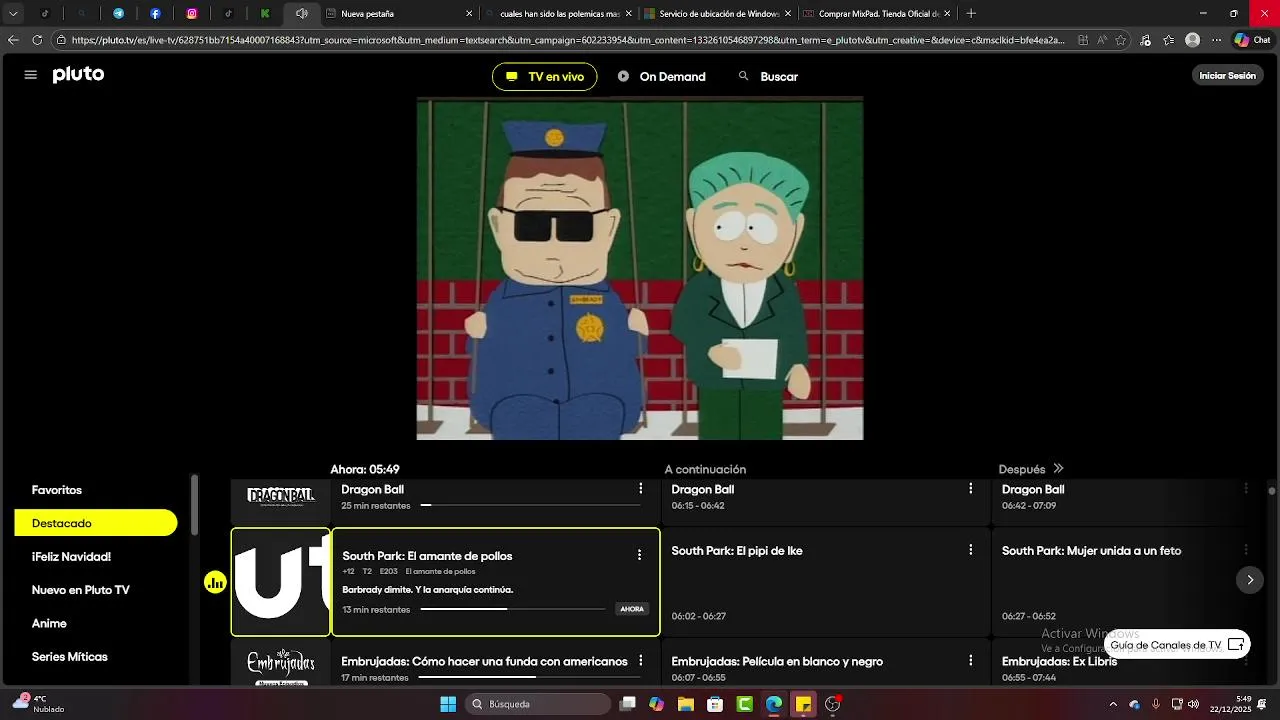Click the taskbar Búsqueda search box
The image size is (1280, 720).
tap(538, 704)
